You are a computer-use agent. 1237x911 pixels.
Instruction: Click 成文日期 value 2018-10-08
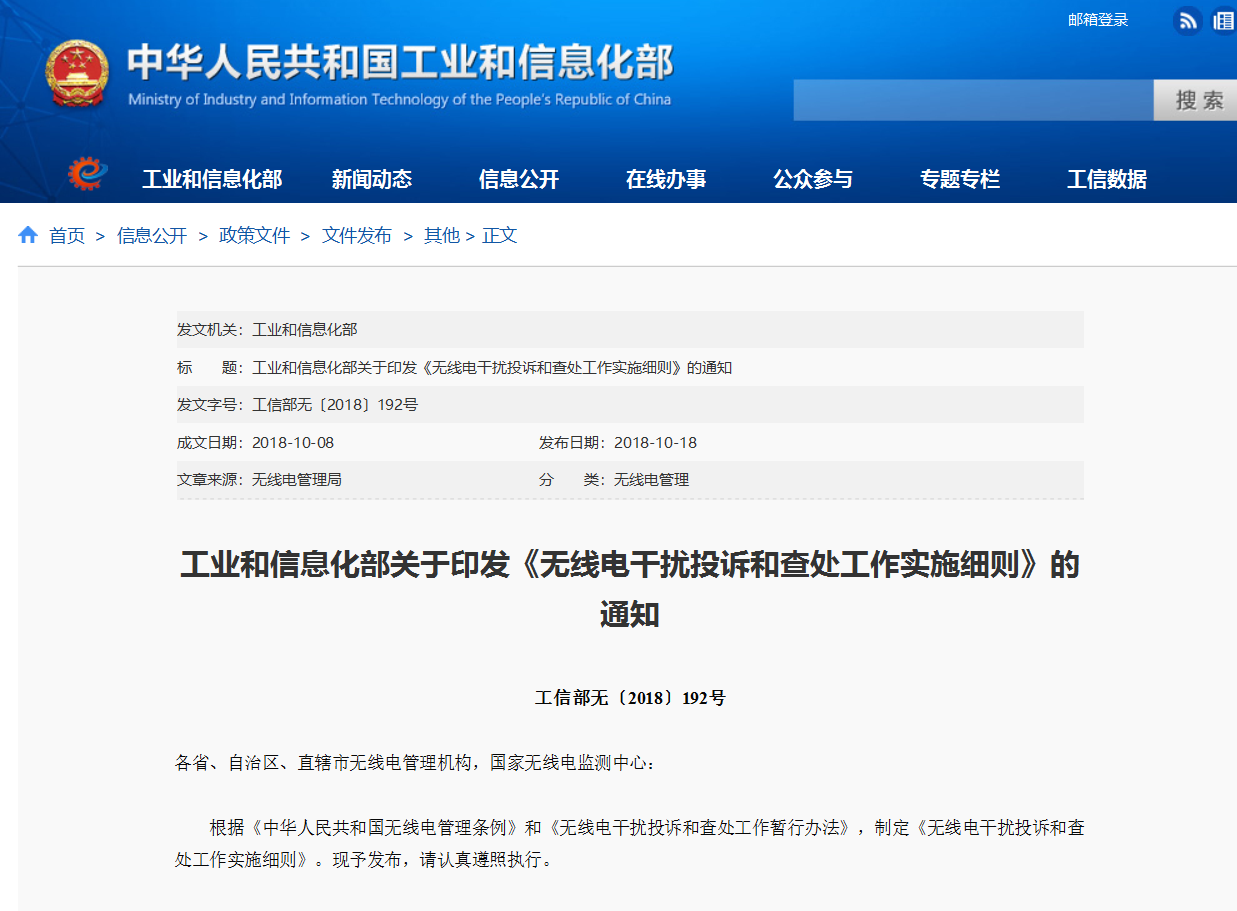point(293,442)
